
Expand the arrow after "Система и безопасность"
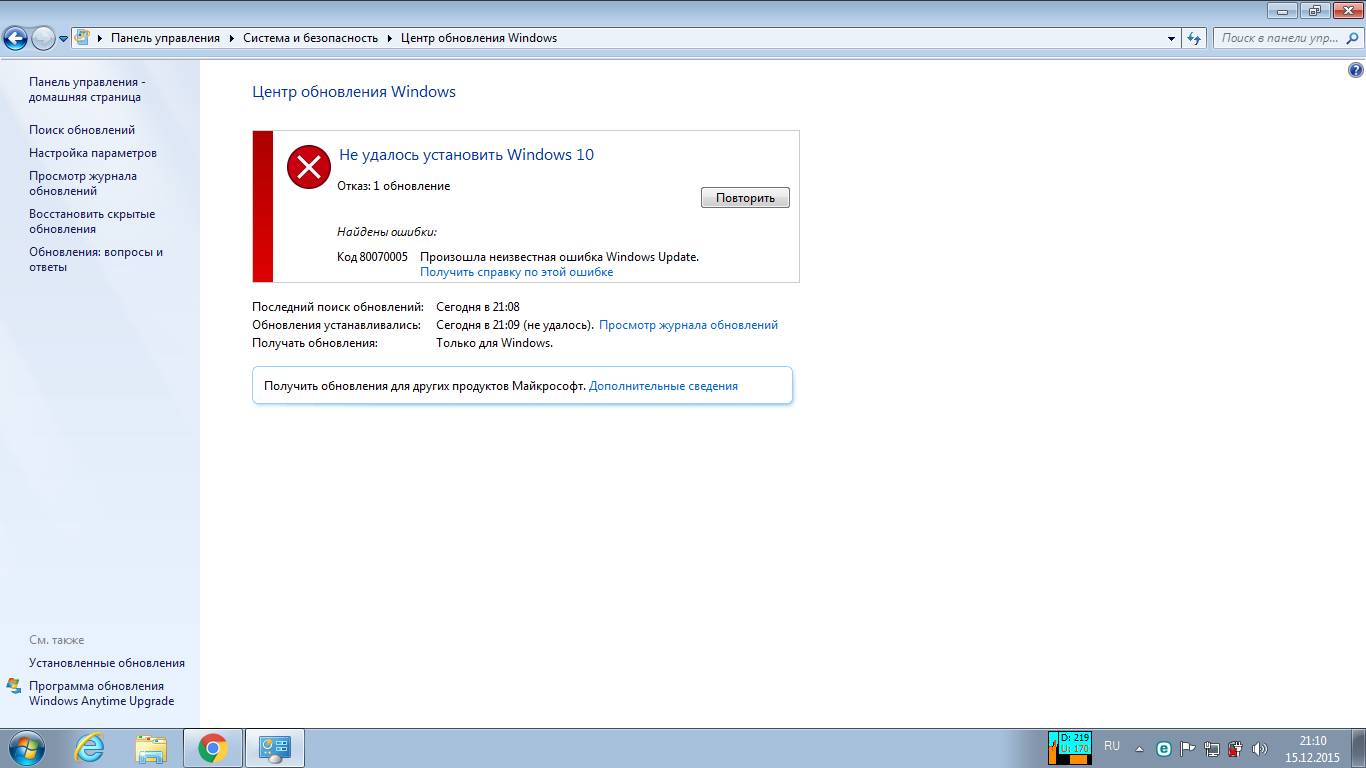coord(389,38)
